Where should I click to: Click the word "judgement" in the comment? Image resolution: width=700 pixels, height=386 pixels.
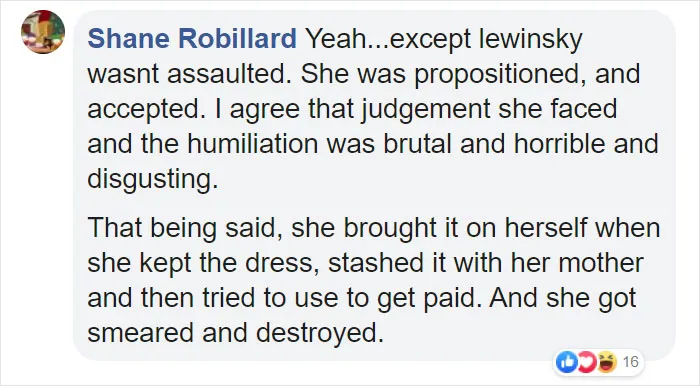pos(425,110)
